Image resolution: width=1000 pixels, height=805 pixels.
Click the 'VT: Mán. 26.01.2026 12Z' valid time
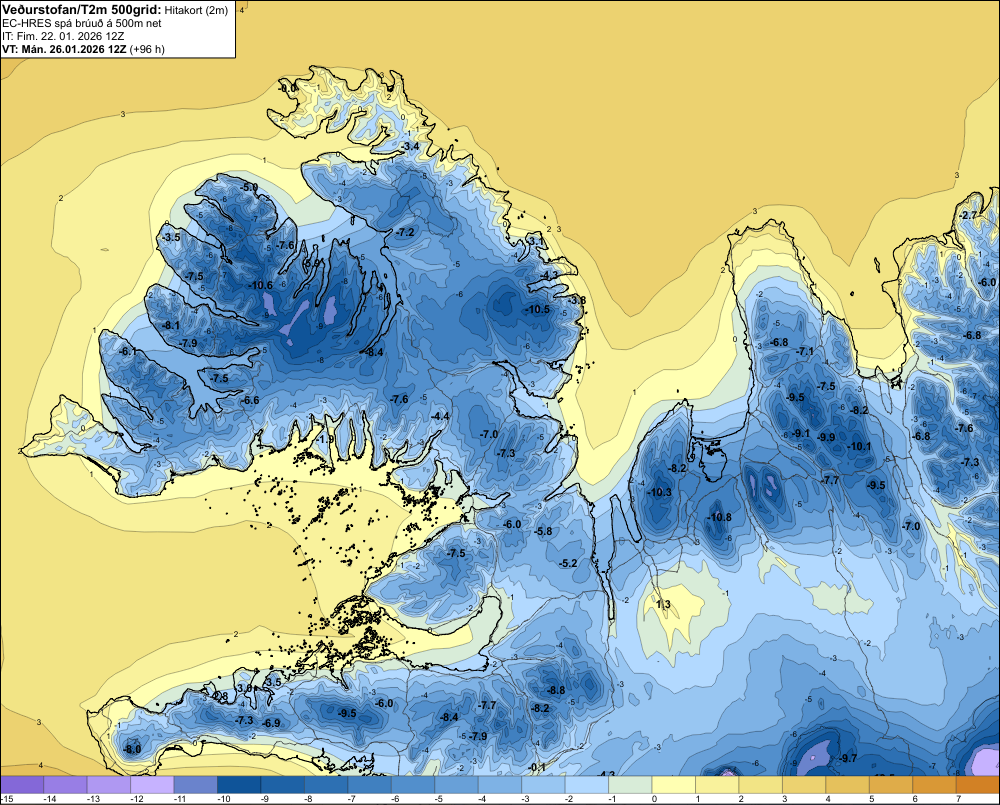(x=64, y=49)
